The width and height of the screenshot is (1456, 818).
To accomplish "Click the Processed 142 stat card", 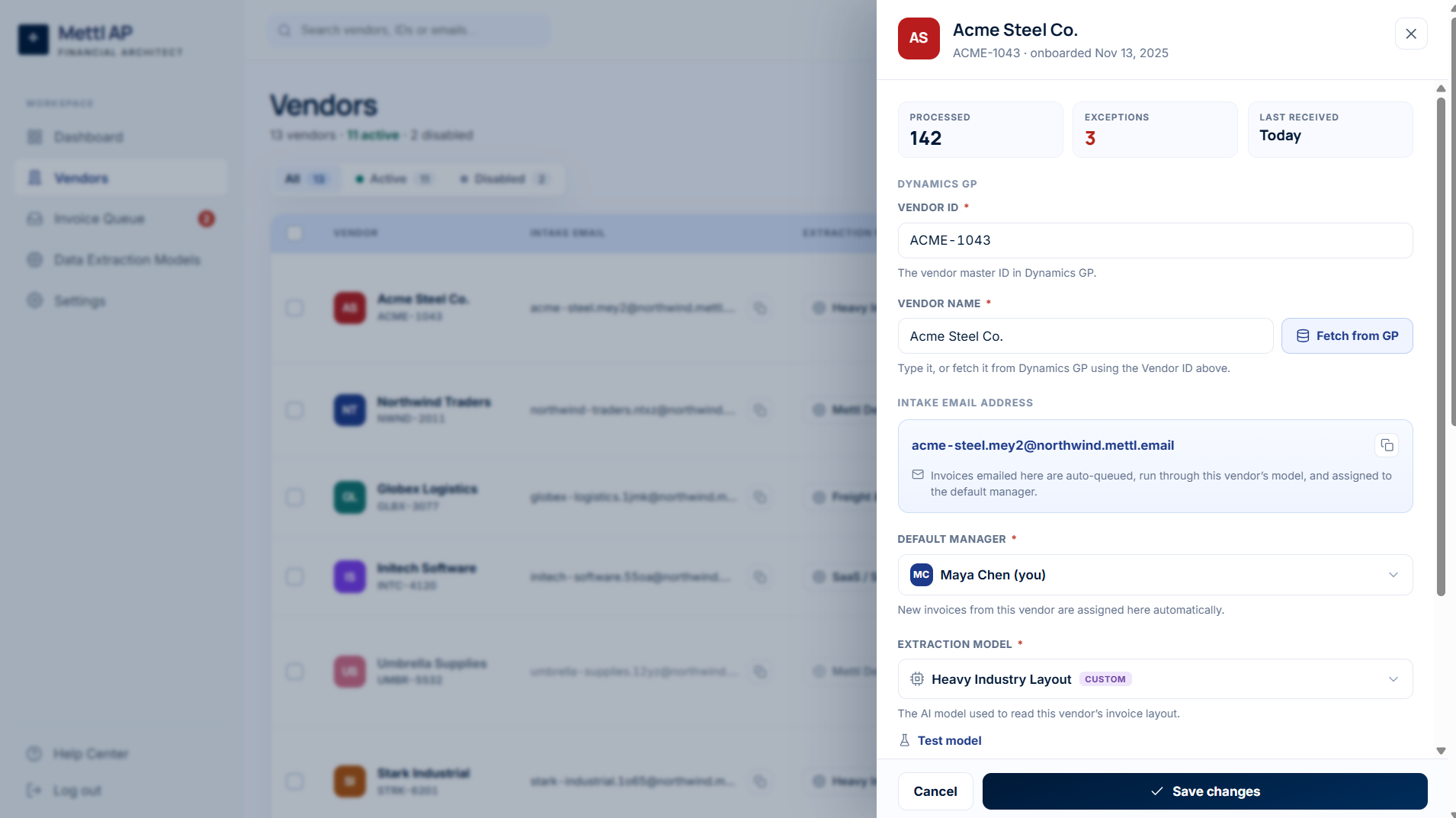I will point(980,130).
